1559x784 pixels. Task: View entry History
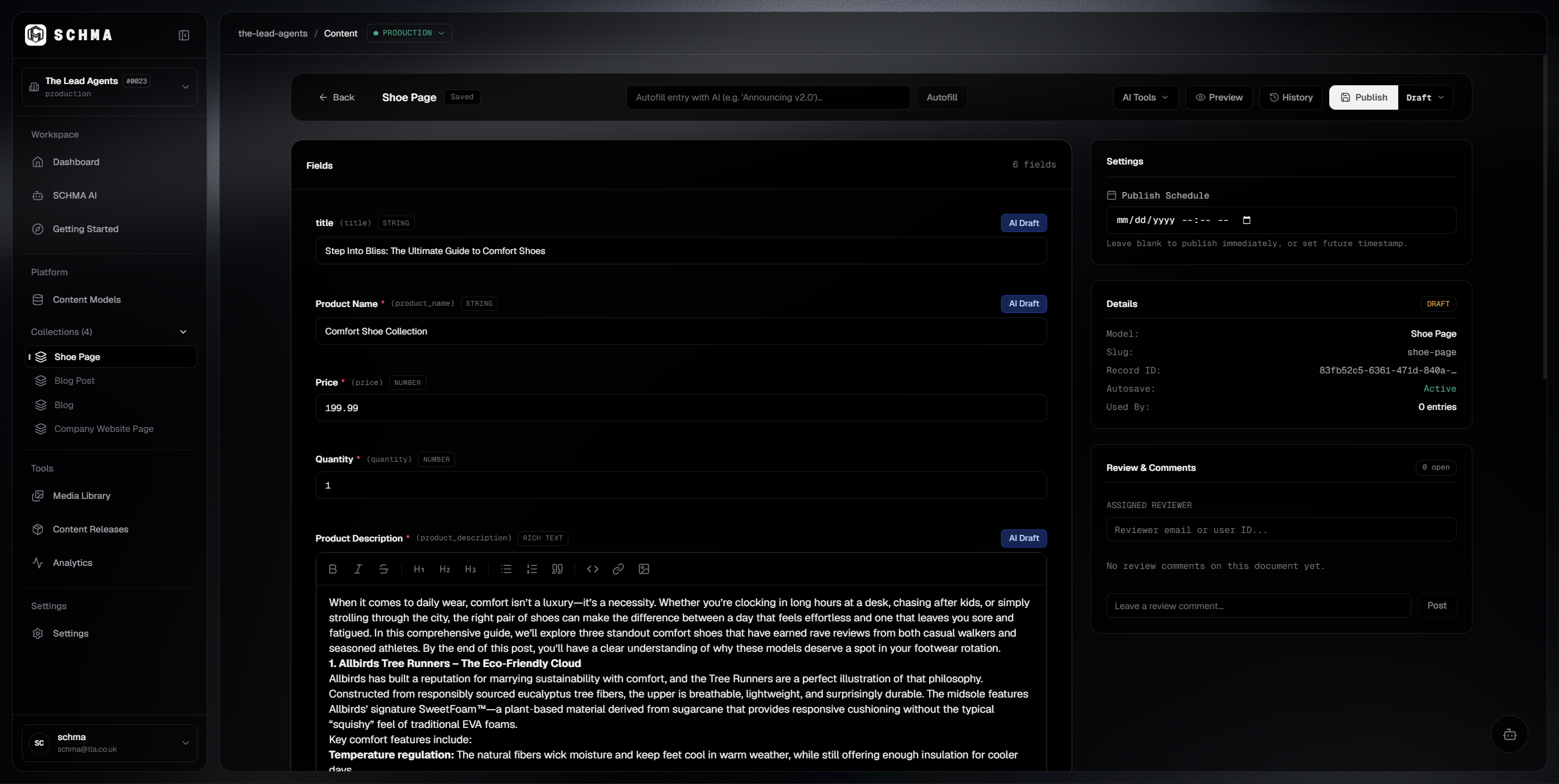1291,97
